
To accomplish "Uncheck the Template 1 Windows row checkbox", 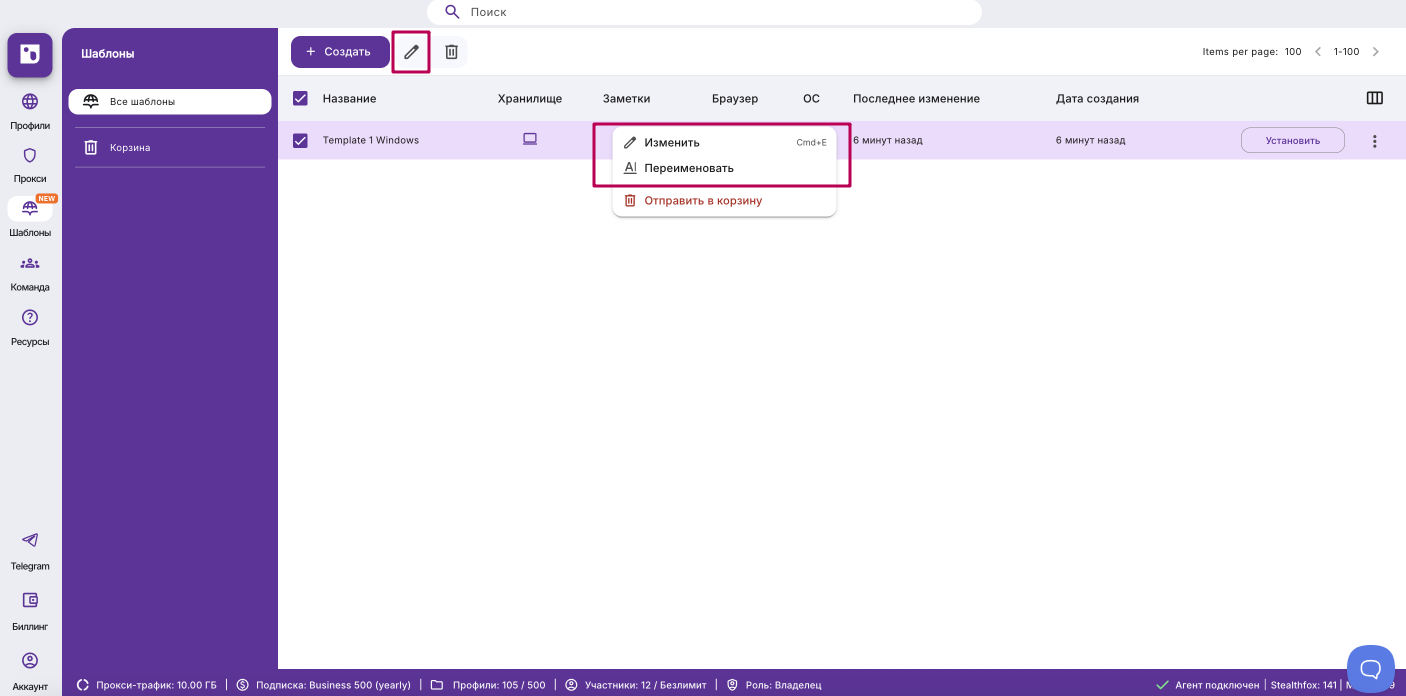I will click(300, 140).
